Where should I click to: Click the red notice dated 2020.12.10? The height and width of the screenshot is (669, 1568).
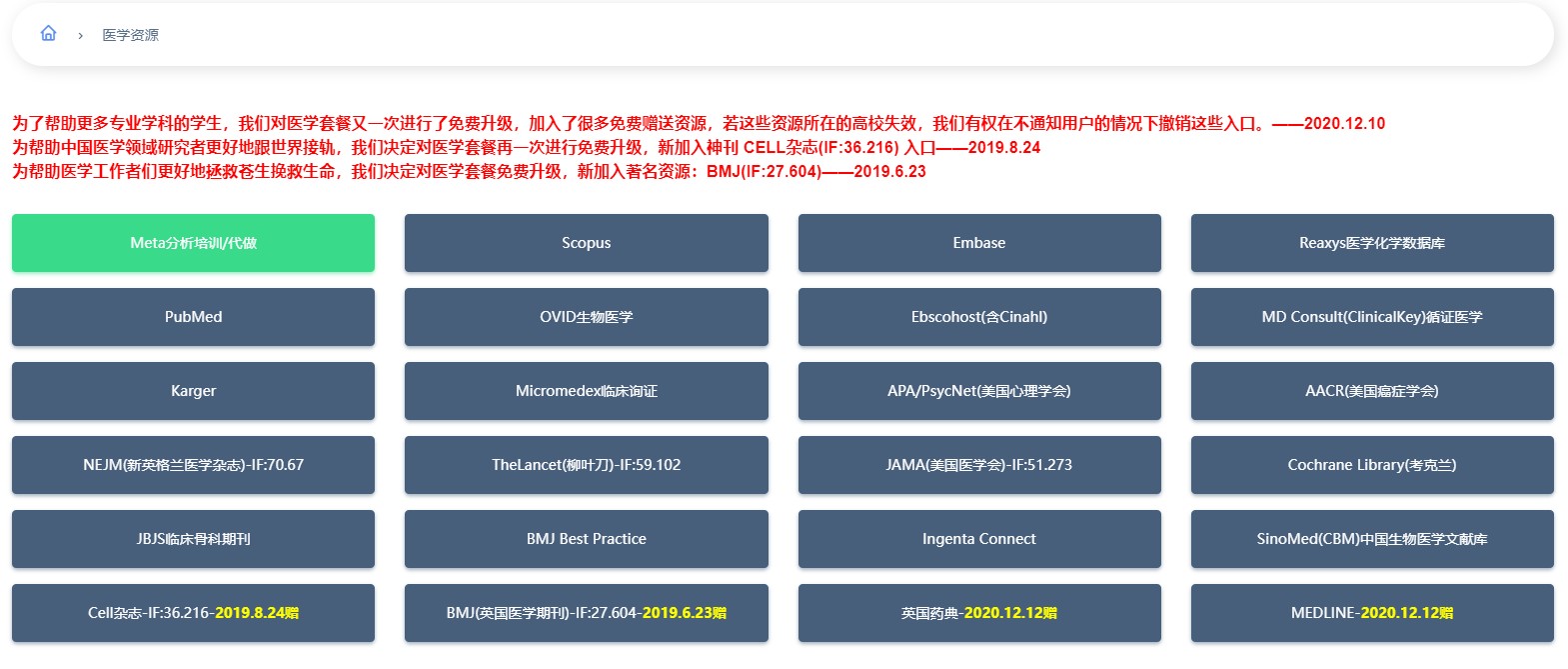point(699,124)
